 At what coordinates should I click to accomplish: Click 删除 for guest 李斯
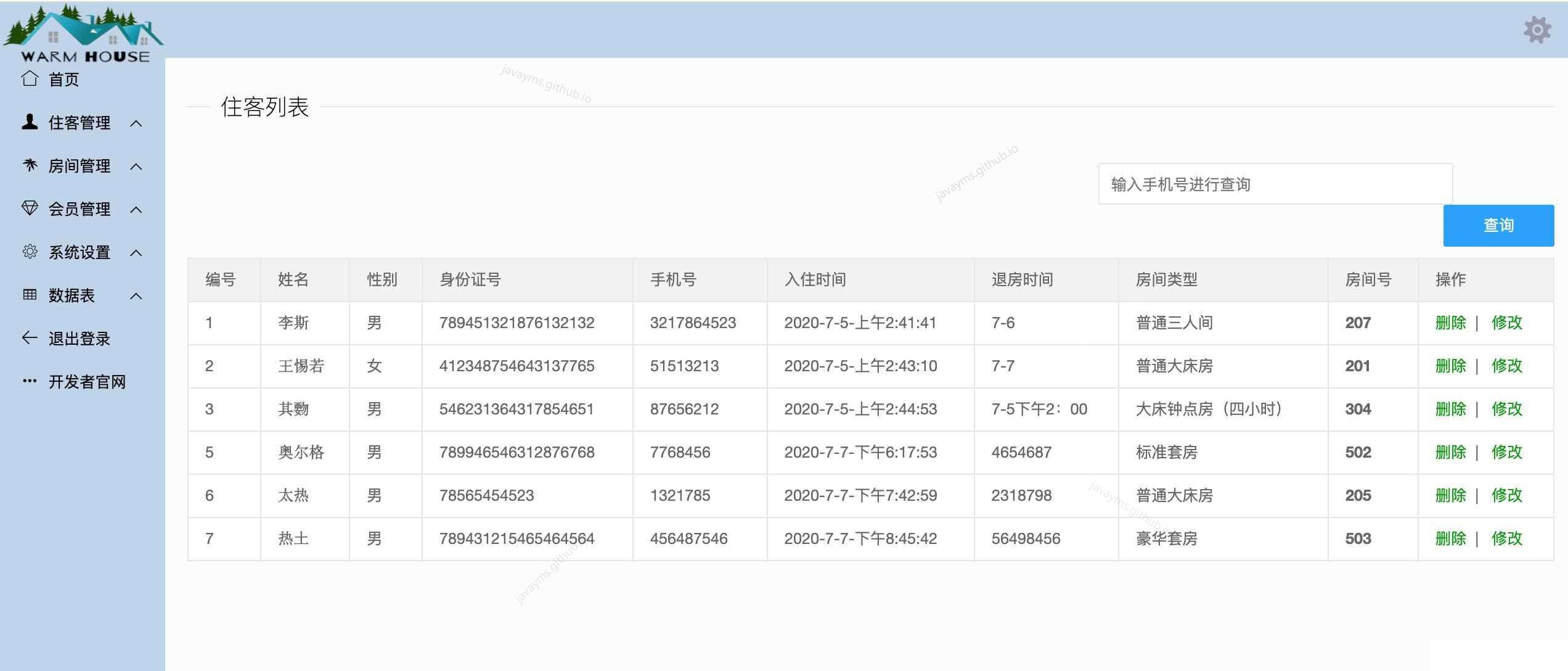click(x=1450, y=323)
